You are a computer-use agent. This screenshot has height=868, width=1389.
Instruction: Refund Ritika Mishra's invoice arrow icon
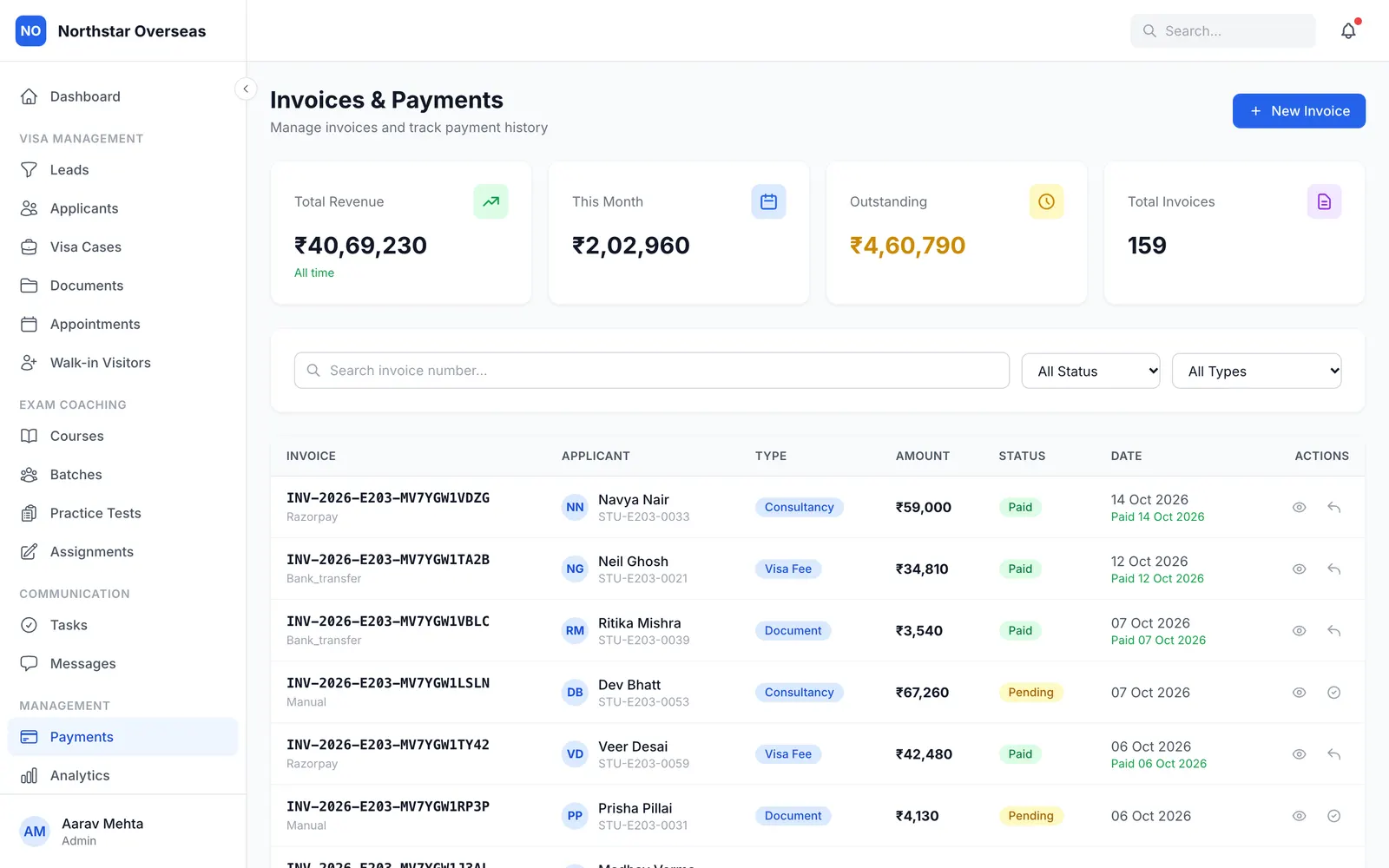click(1334, 631)
